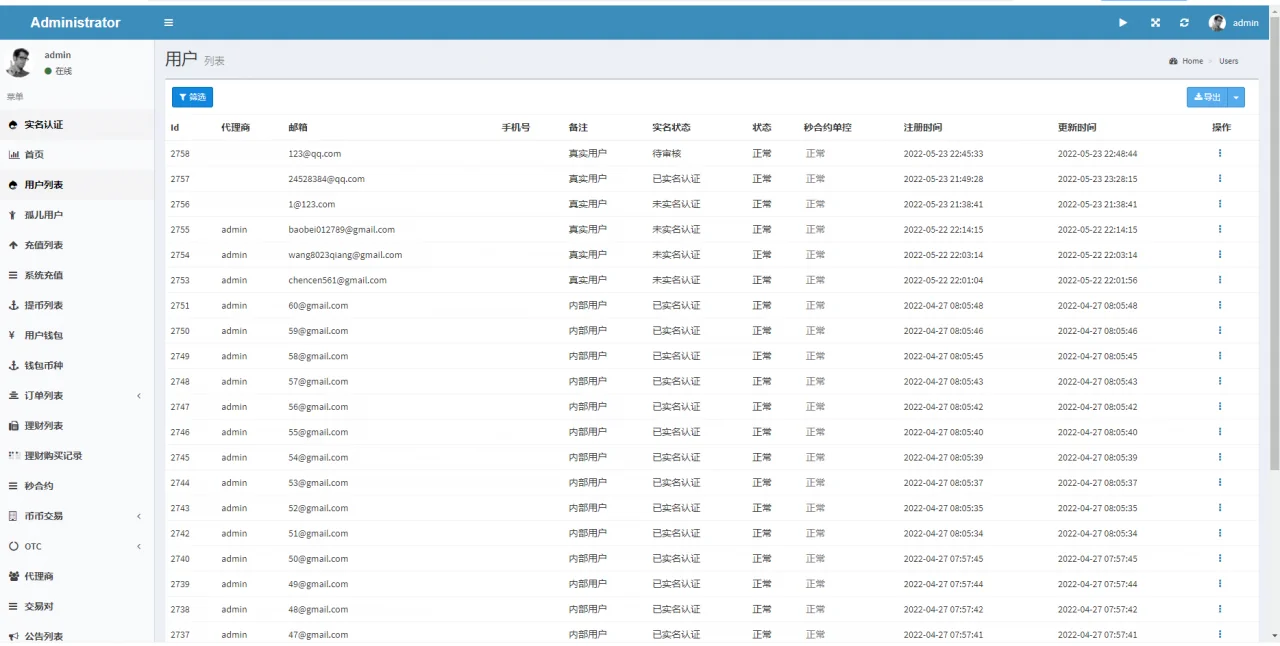Go to 充值列表 in sidebar menu
The width and height of the screenshot is (1280, 646).
pos(44,245)
